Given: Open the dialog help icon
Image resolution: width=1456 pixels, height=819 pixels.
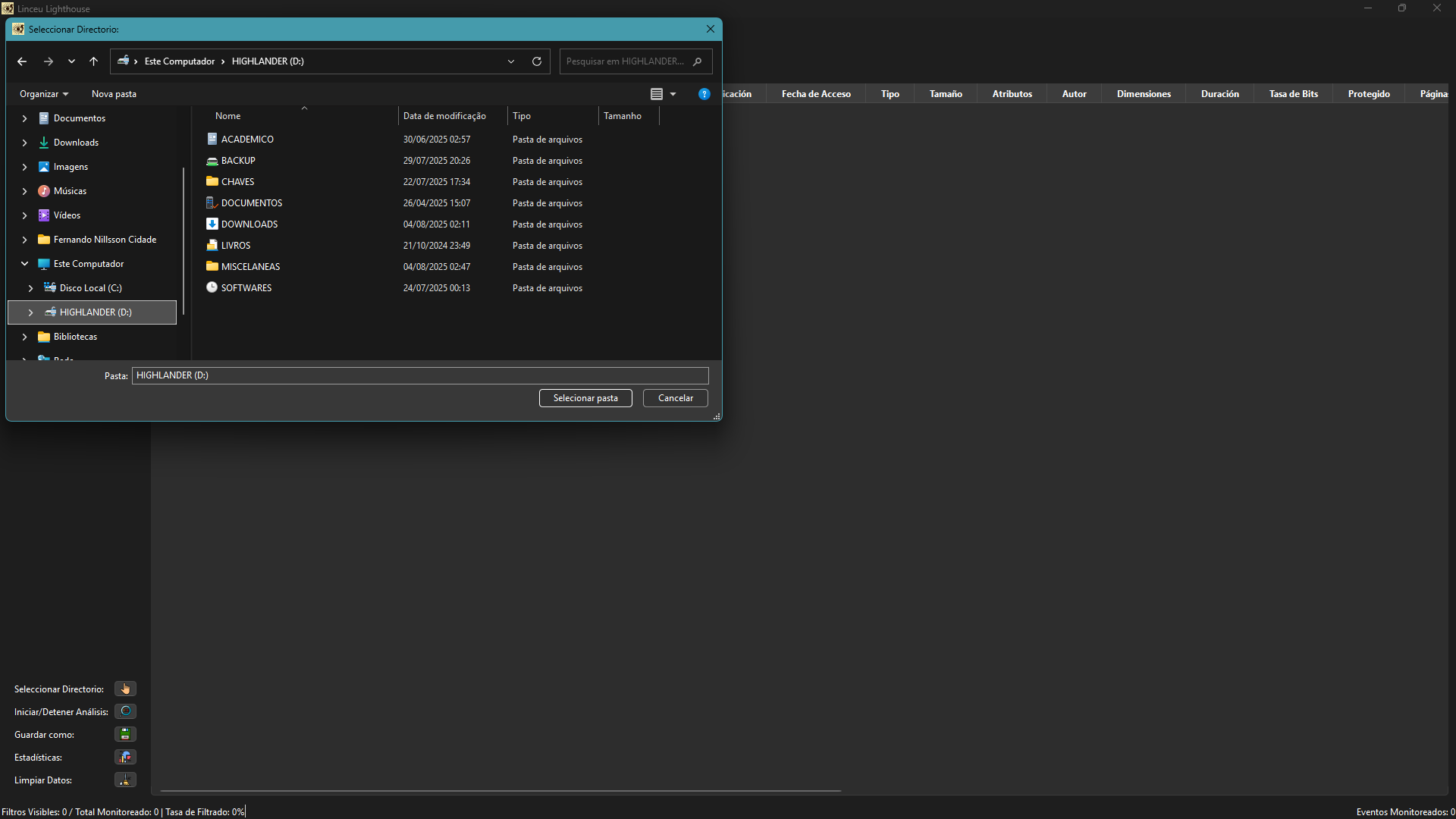Looking at the screenshot, I should pos(704,94).
